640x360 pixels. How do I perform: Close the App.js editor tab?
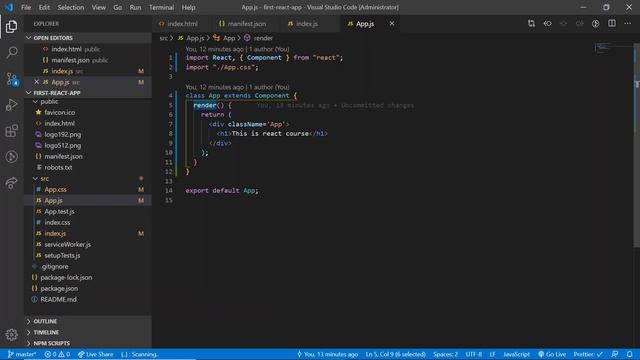click(392, 24)
